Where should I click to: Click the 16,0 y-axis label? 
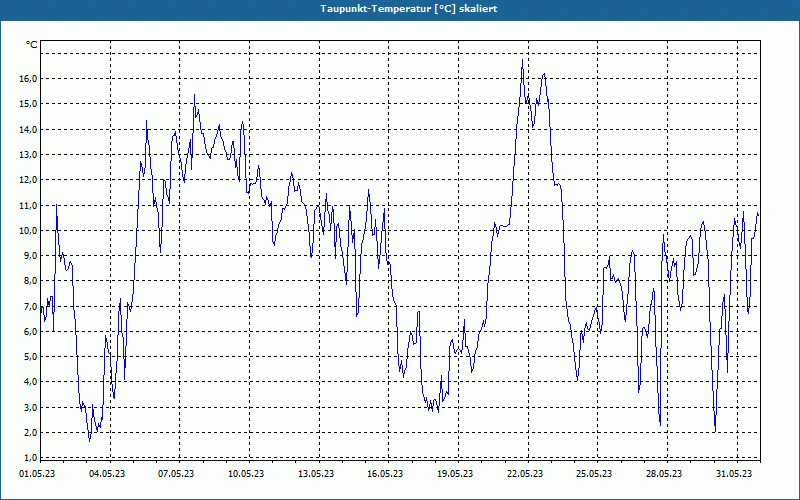pos(28,79)
